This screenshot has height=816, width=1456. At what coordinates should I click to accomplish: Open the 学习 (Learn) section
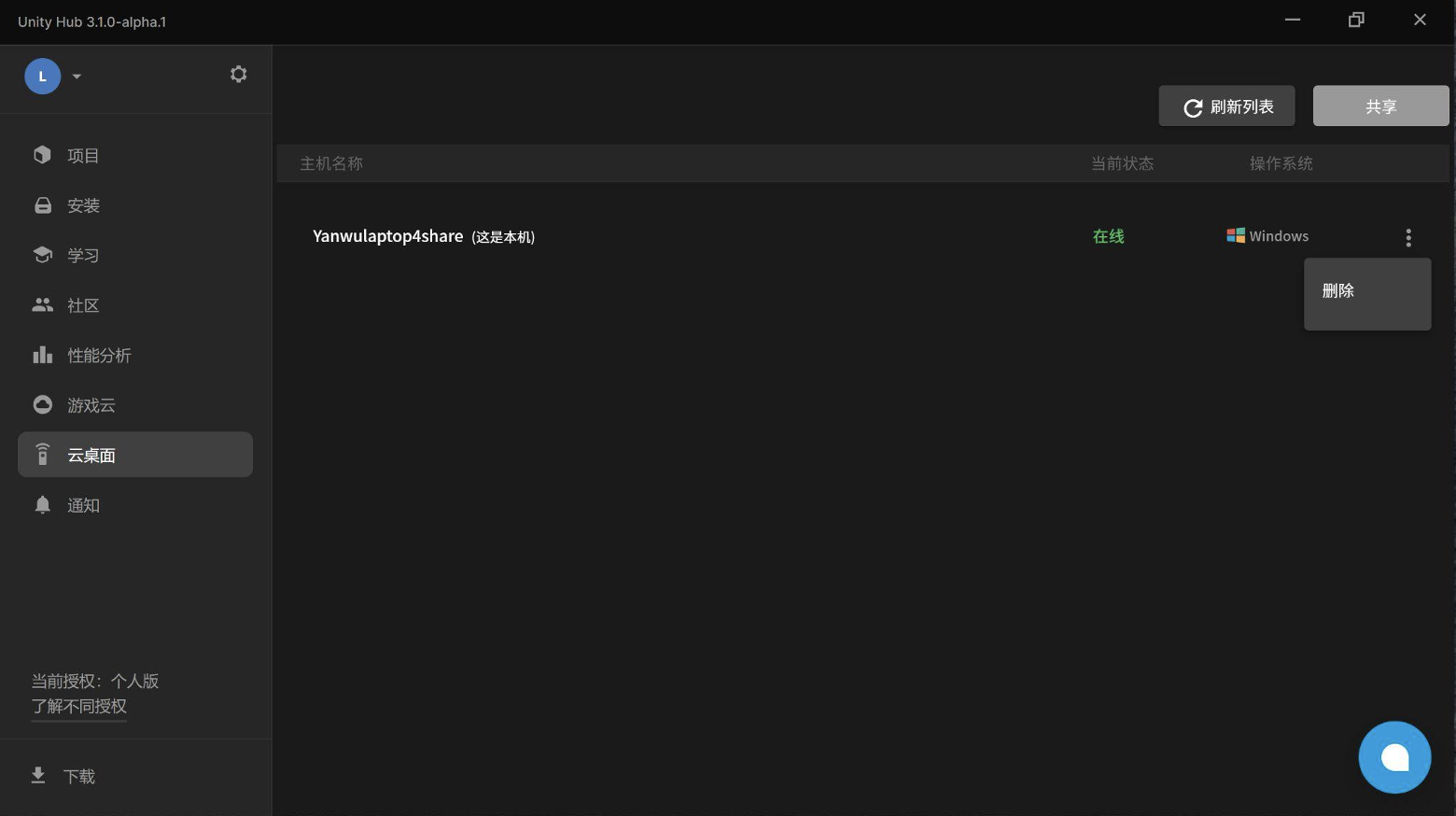(135, 255)
